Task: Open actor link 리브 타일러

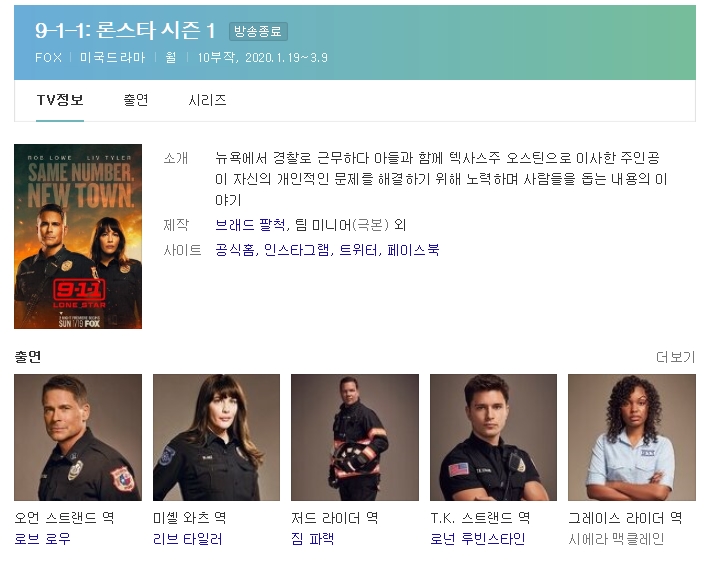Action: [188, 539]
